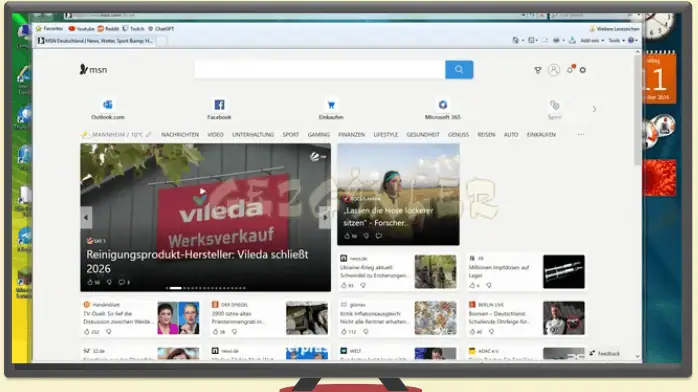Open the NACHRICHTEN category
The width and height of the screenshot is (698, 392).
(180, 134)
